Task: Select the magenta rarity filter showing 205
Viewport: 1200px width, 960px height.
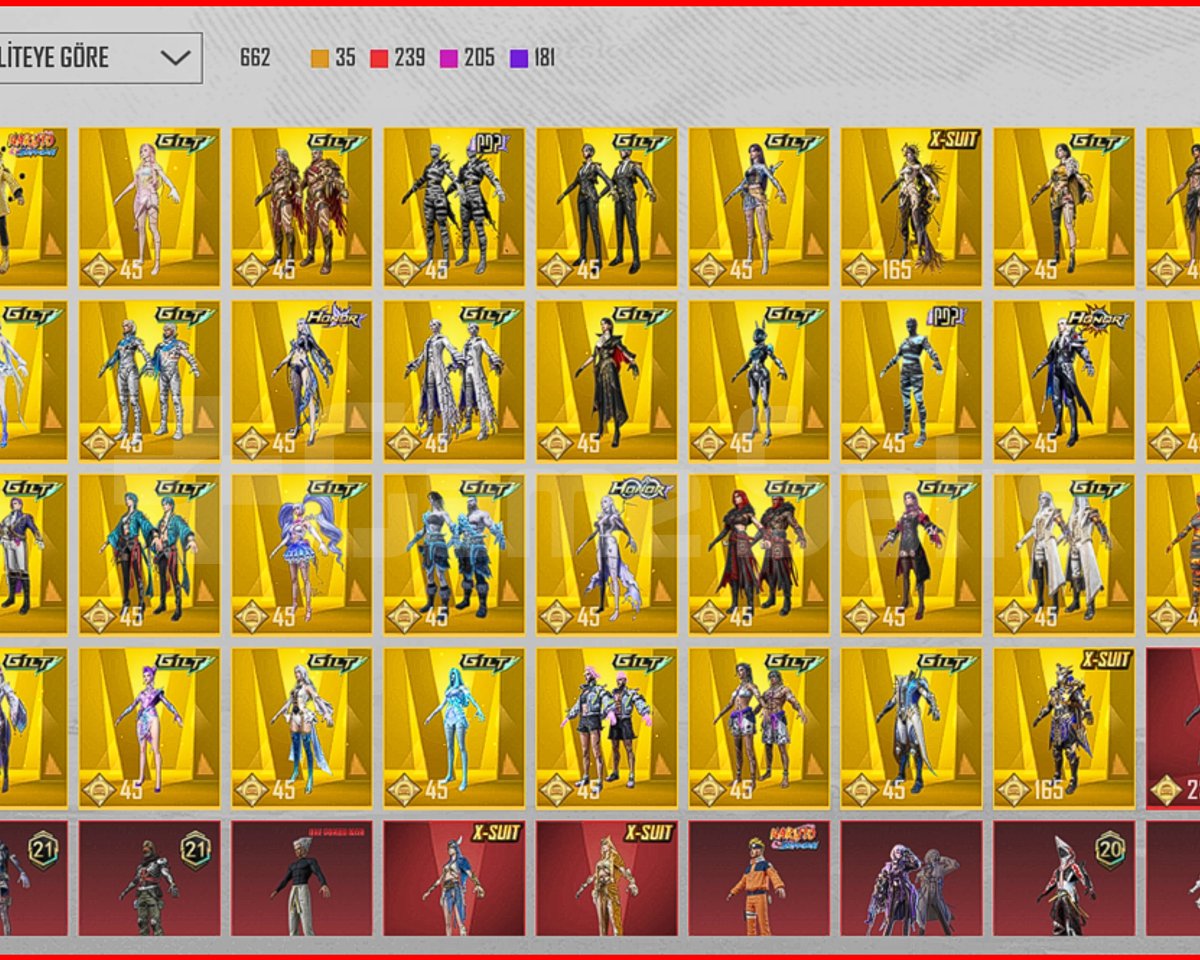Action: [x=467, y=58]
